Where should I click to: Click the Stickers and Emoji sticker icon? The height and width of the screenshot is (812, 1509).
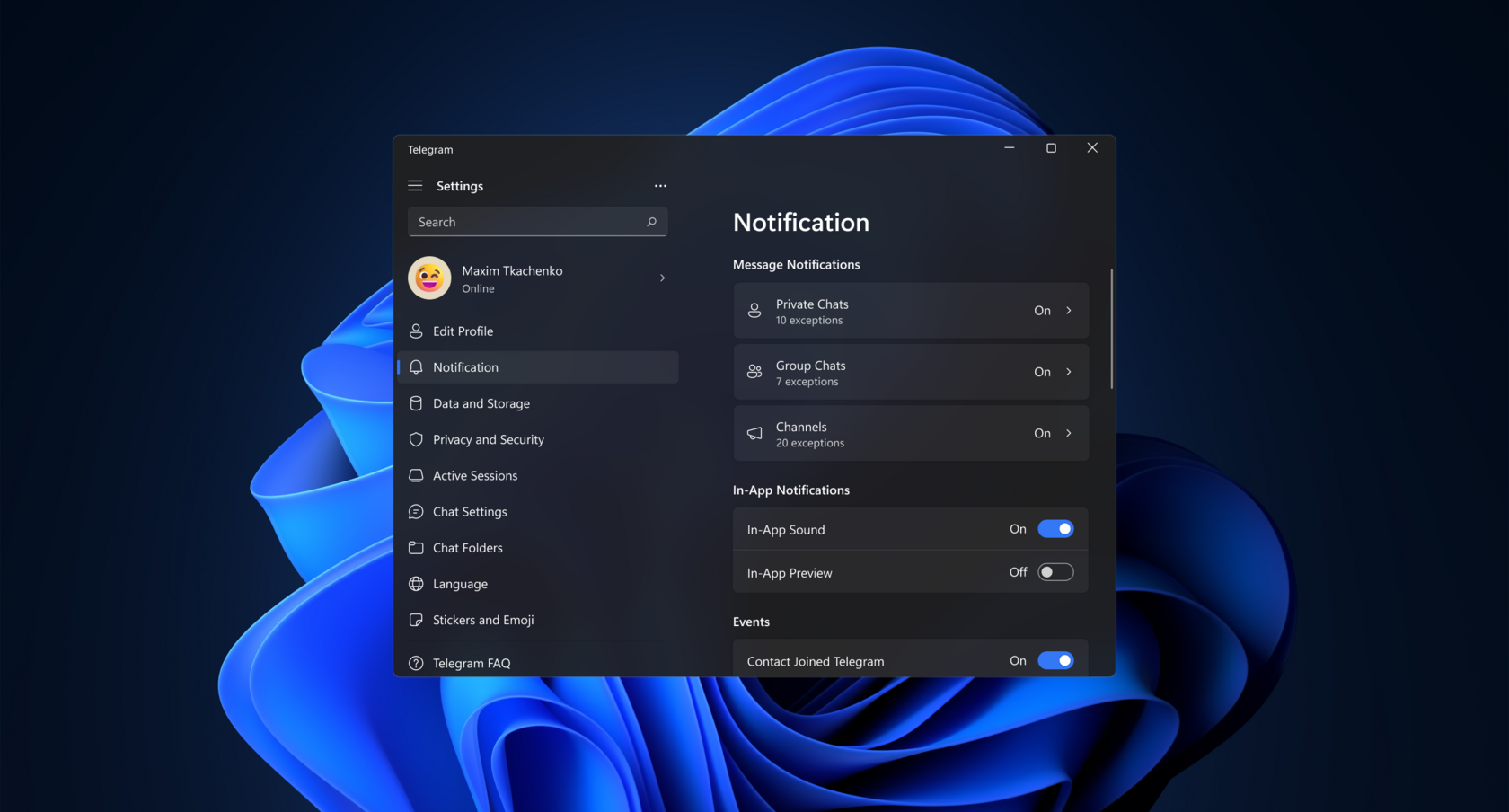416,620
